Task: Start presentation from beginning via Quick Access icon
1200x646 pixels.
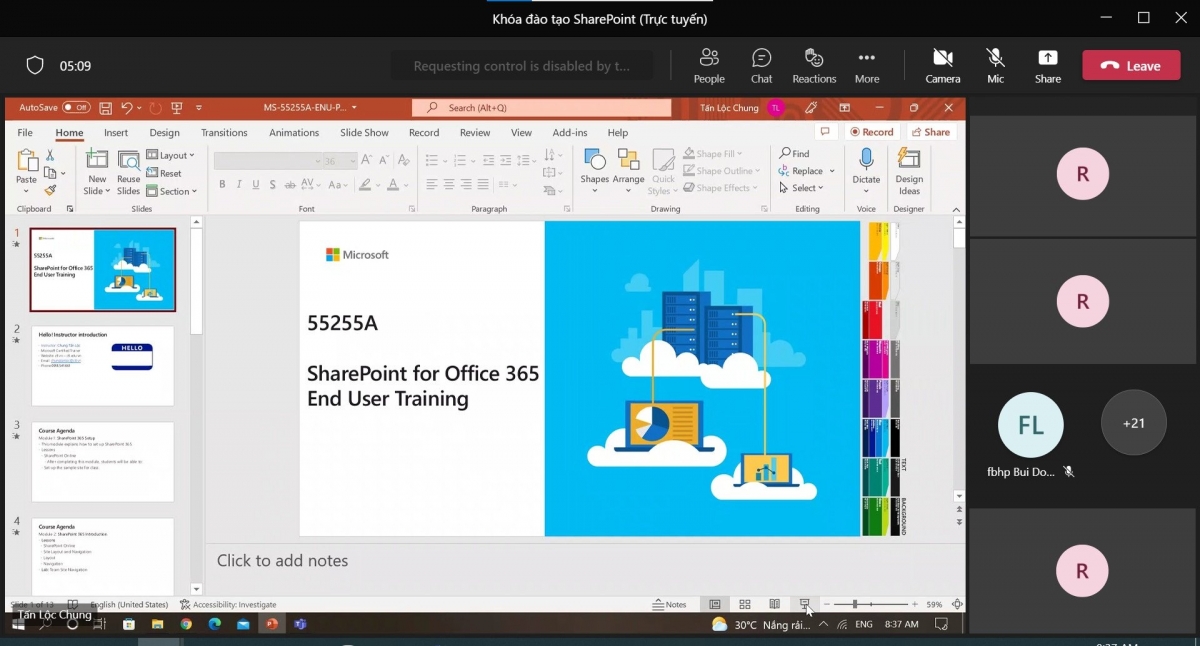Action: click(x=177, y=107)
